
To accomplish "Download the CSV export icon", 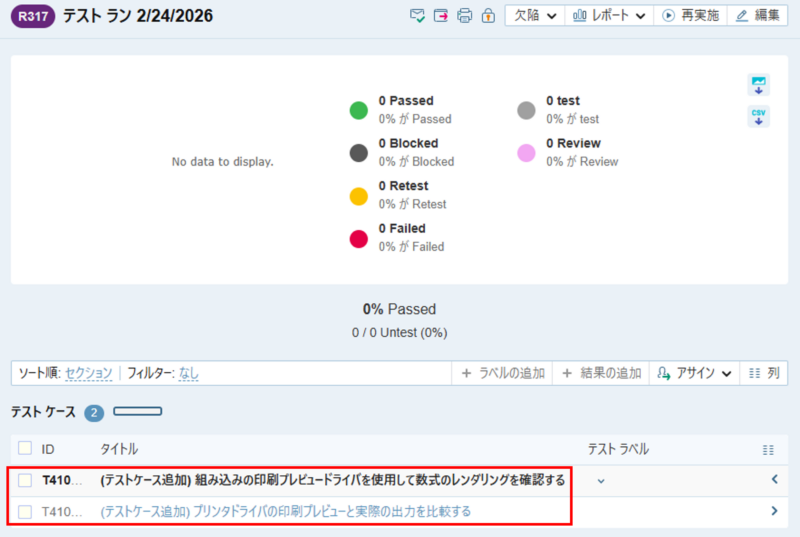I will tap(759, 117).
